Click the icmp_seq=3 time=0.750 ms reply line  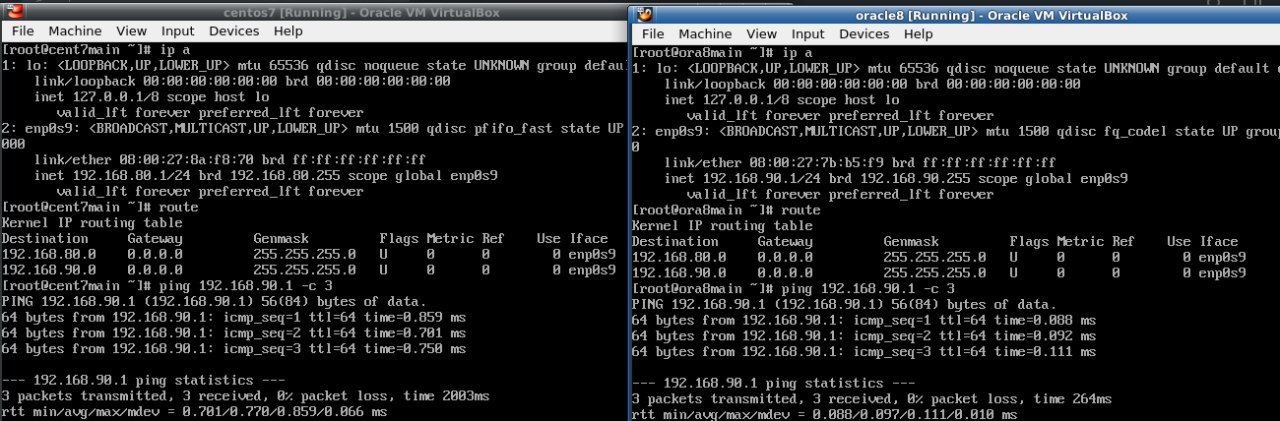click(234, 349)
